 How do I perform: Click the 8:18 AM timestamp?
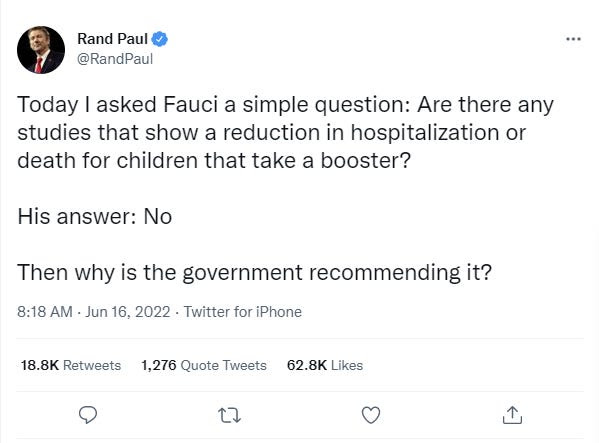point(45,312)
